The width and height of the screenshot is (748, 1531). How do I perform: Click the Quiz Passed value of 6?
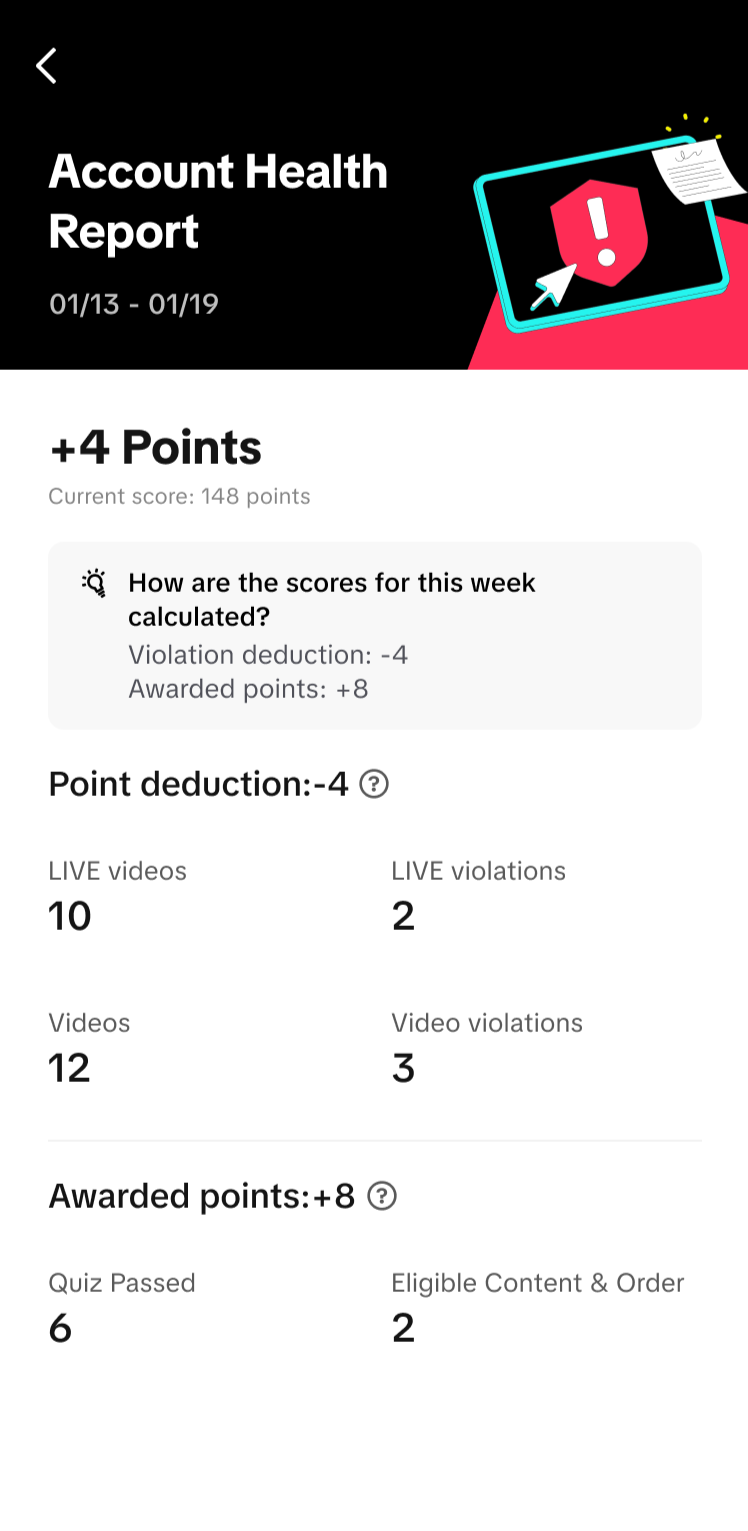tap(60, 1328)
